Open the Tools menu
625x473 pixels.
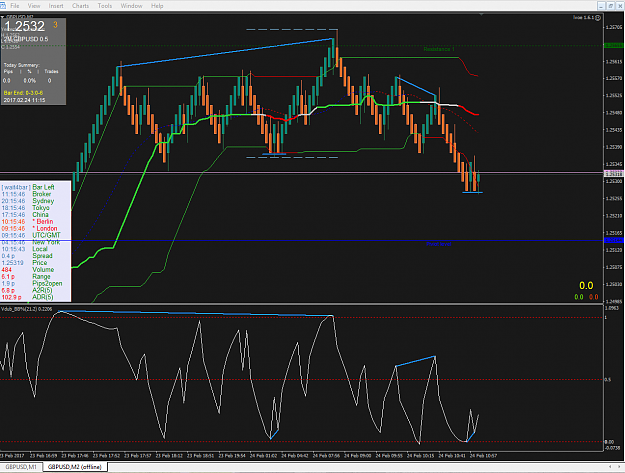(x=105, y=6)
